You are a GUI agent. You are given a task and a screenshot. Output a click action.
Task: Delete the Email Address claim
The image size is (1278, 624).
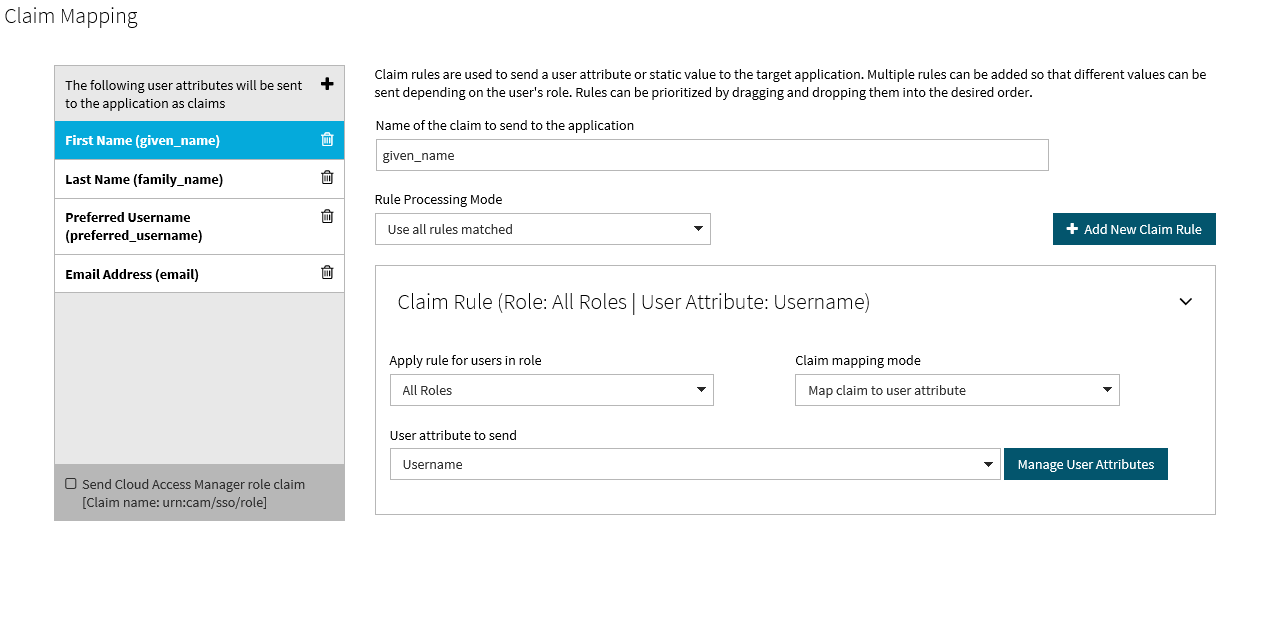tap(327, 272)
